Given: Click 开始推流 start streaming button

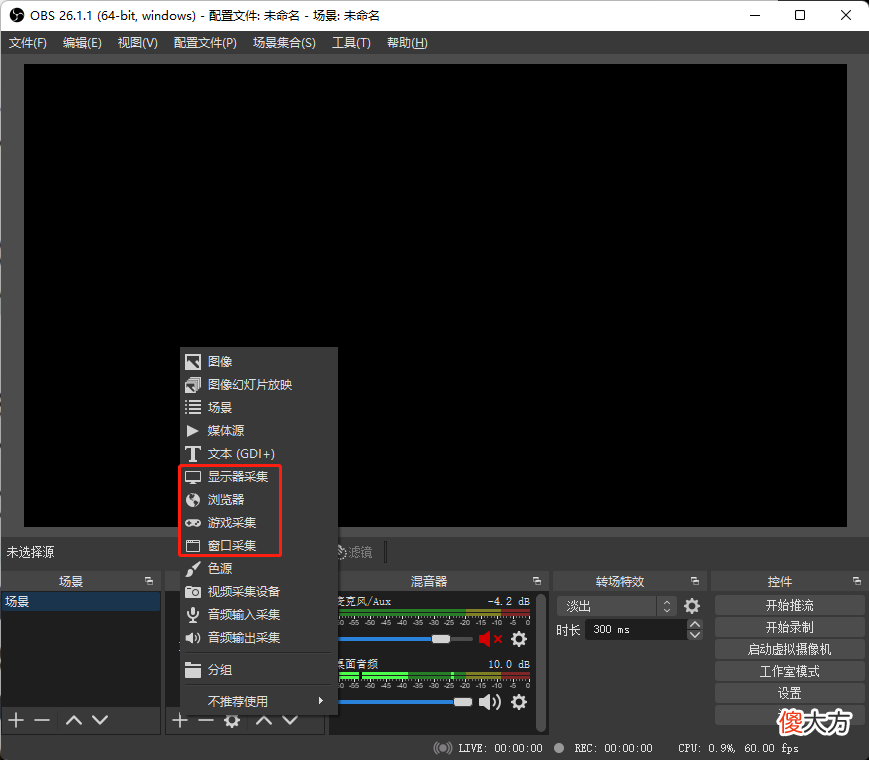Looking at the screenshot, I should coord(789,605).
